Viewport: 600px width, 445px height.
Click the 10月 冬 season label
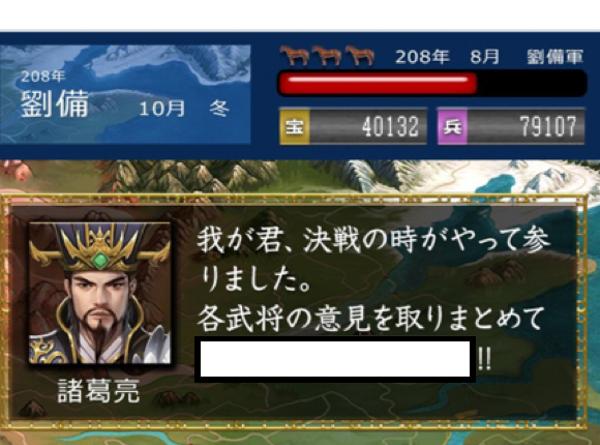click(x=184, y=109)
